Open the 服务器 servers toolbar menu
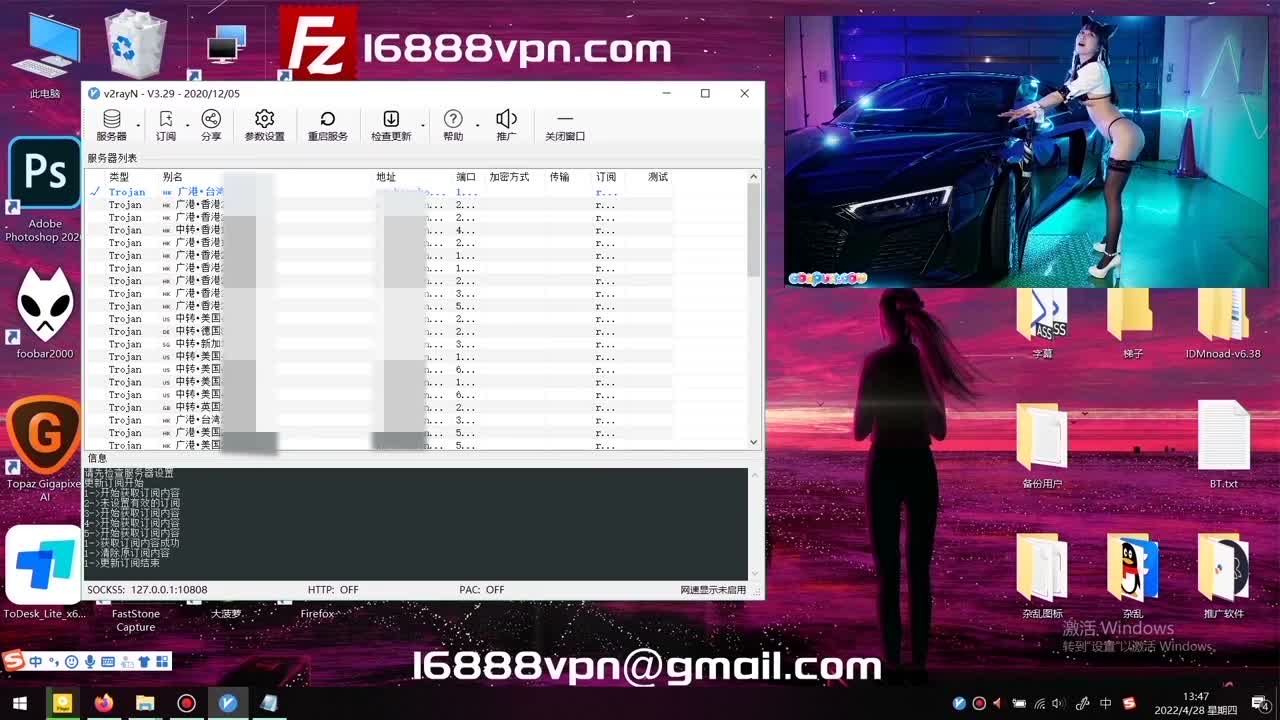Image resolution: width=1280 pixels, height=720 pixels. (111, 125)
